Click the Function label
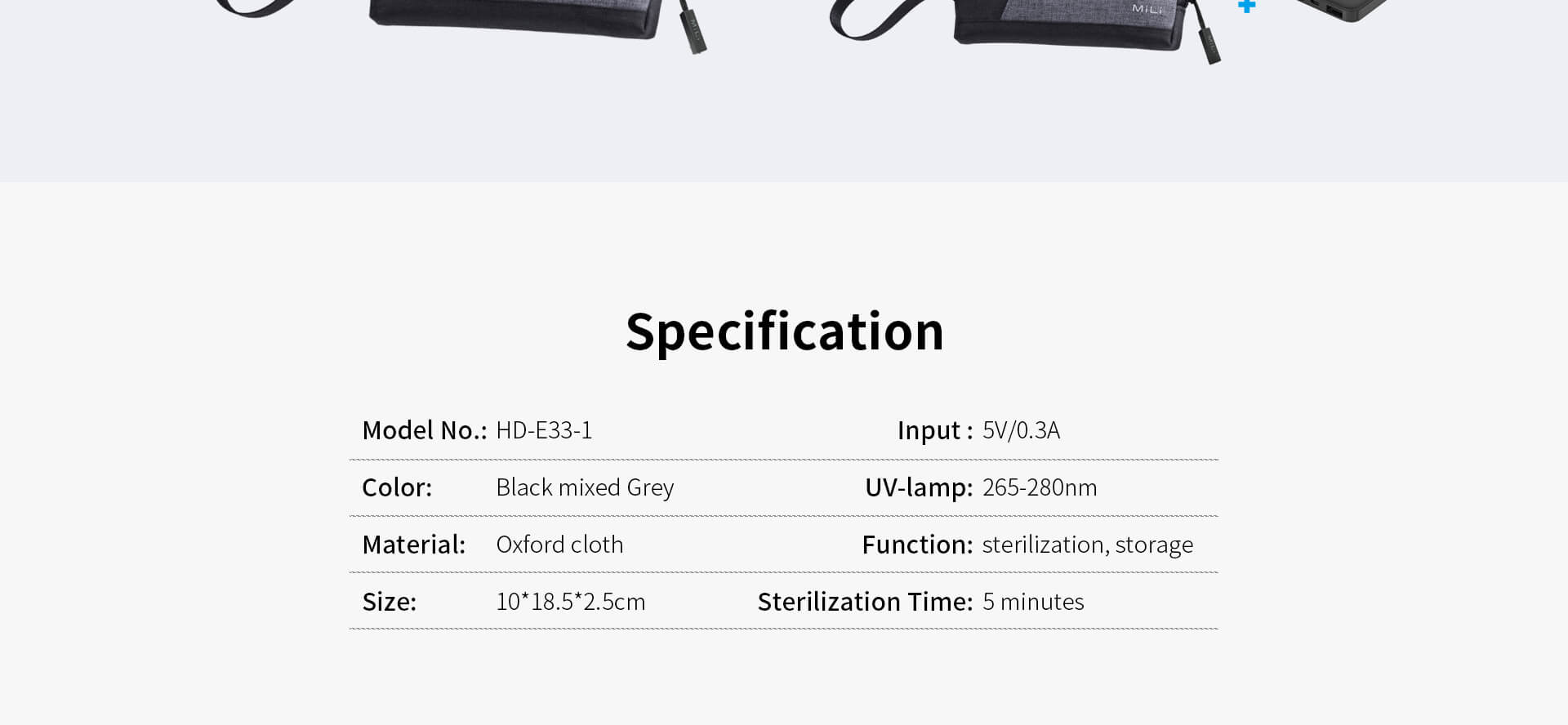1568x725 pixels. click(917, 545)
